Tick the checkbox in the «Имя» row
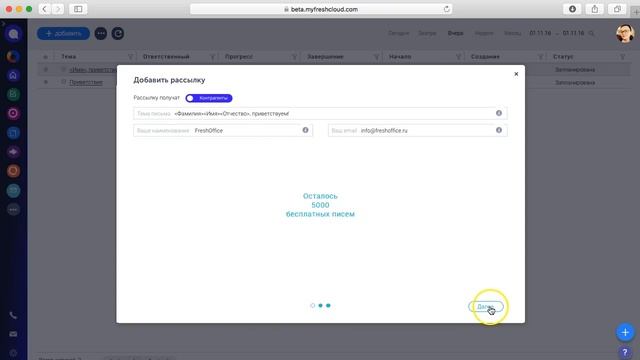640x360 pixels. pos(63,69)
